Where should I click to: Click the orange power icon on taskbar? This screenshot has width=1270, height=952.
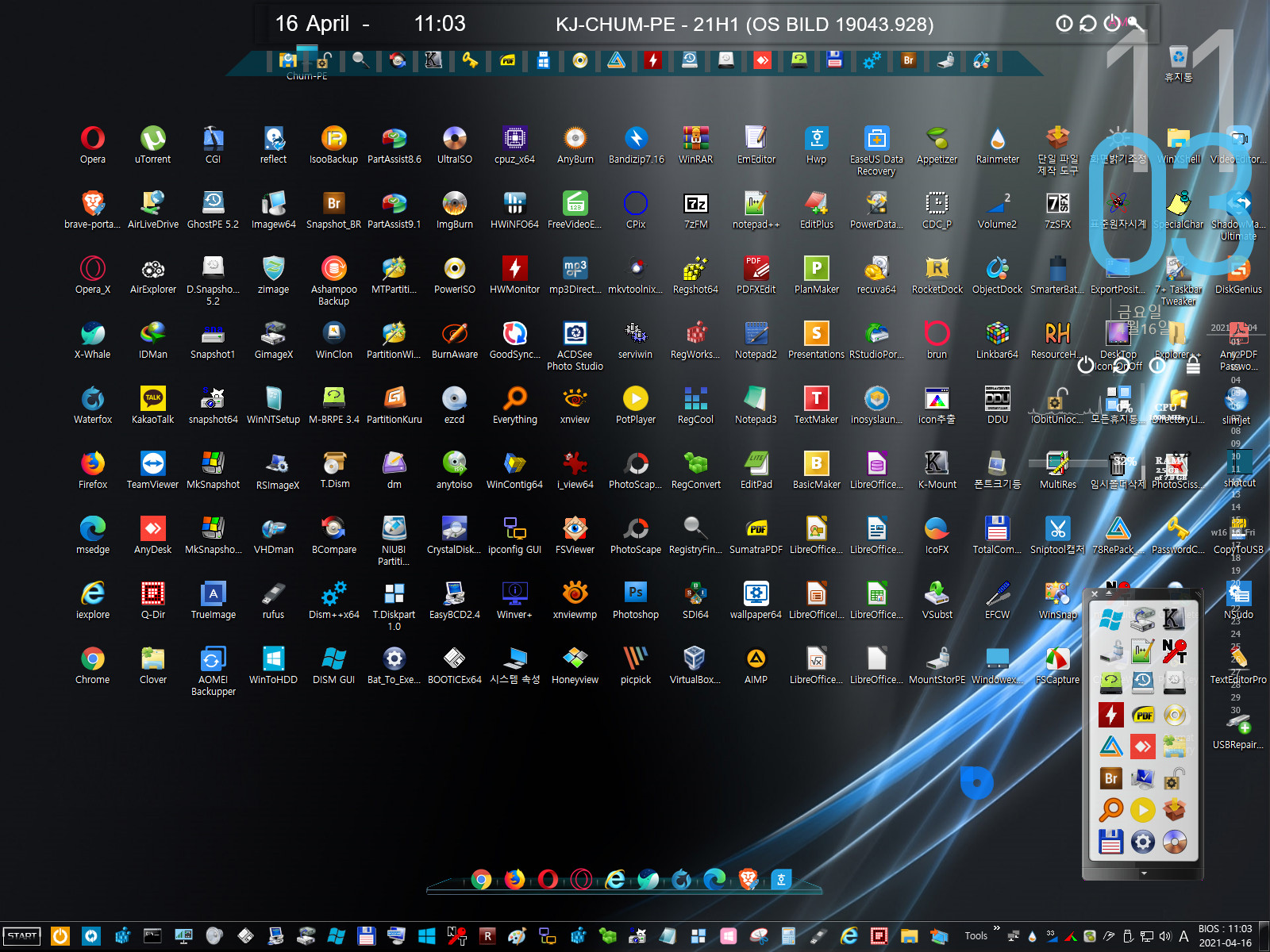pos(60,936)
